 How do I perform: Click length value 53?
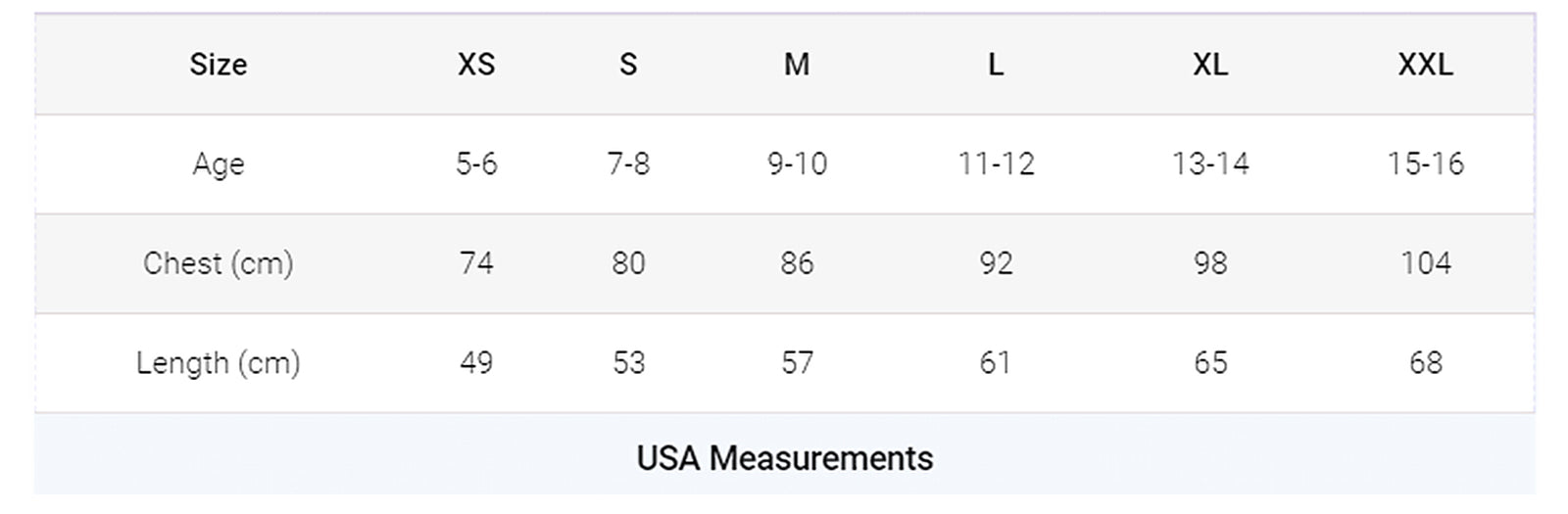[628, 363]
